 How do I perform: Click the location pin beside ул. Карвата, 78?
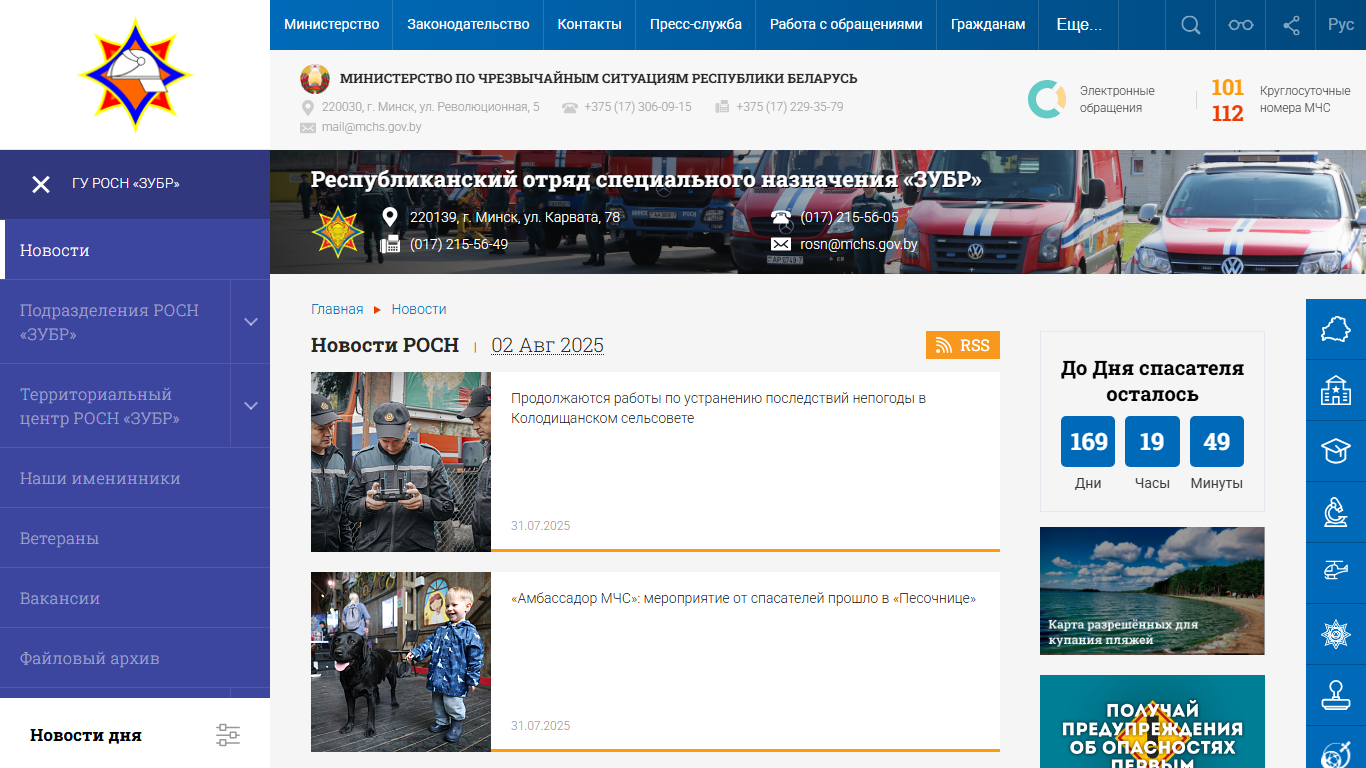coord(390,217)
